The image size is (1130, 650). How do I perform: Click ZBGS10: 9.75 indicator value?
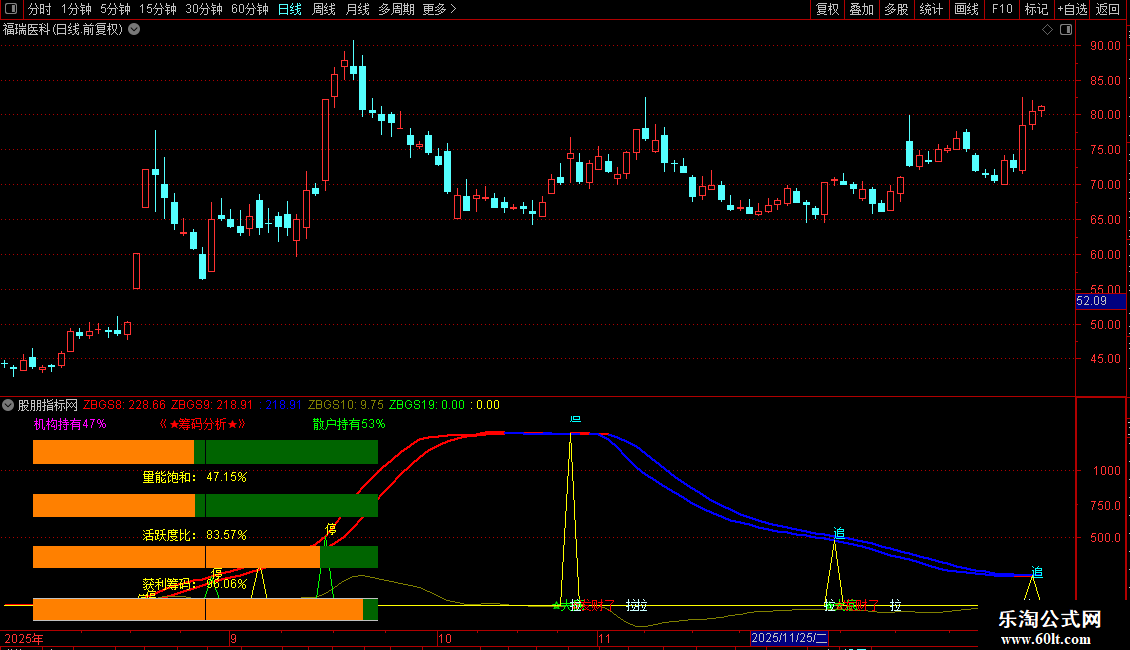coord(346,405)
